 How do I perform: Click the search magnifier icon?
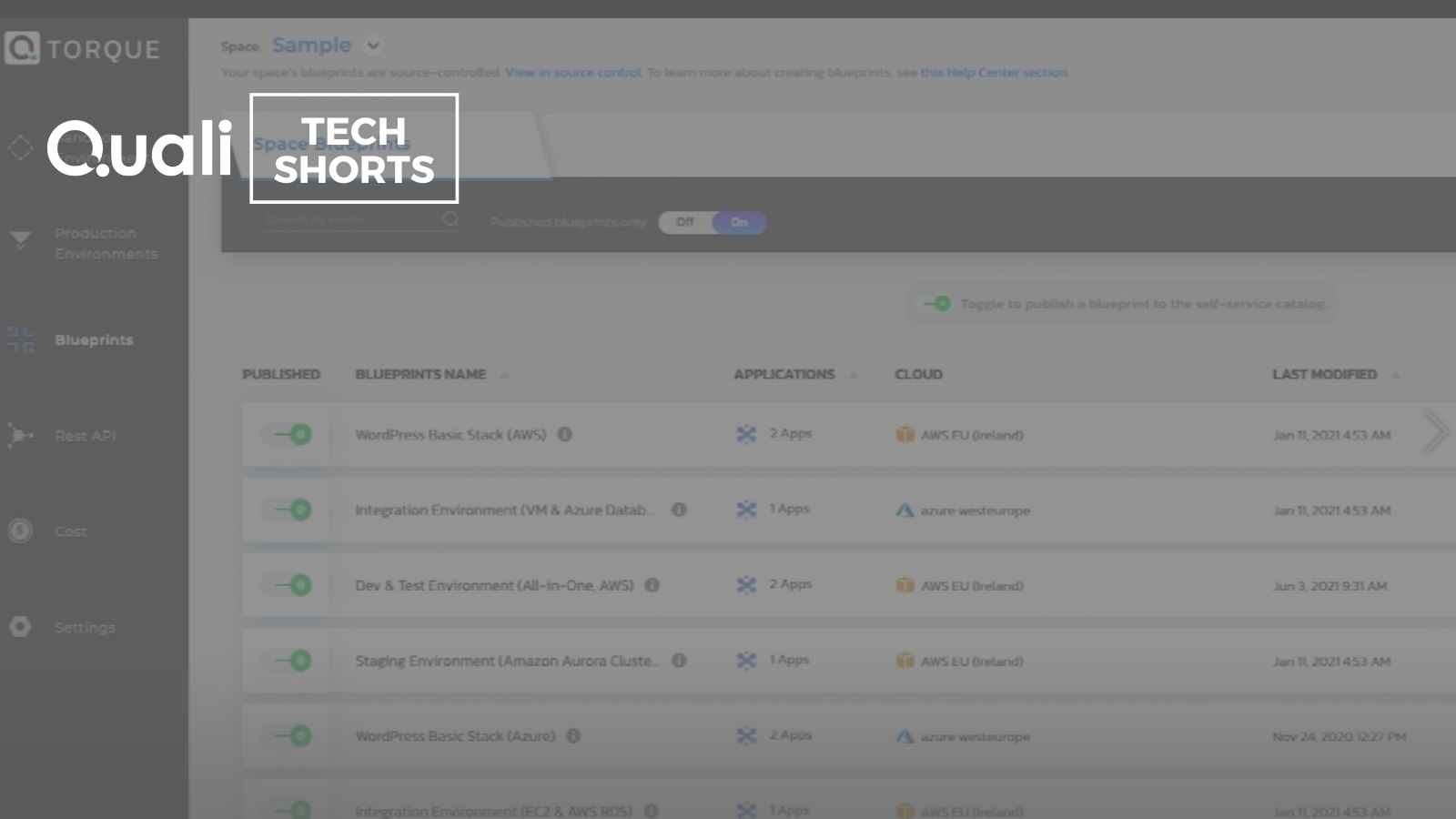tap(450, 219)
